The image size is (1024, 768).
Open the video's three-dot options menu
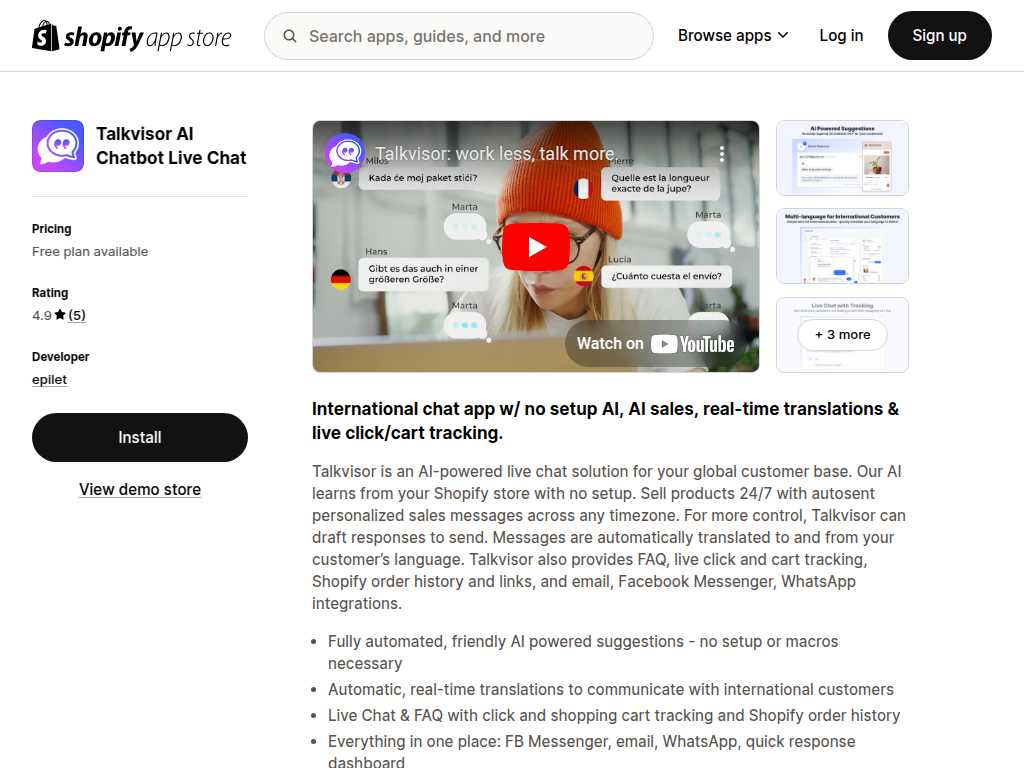click(x=722, y=153)
